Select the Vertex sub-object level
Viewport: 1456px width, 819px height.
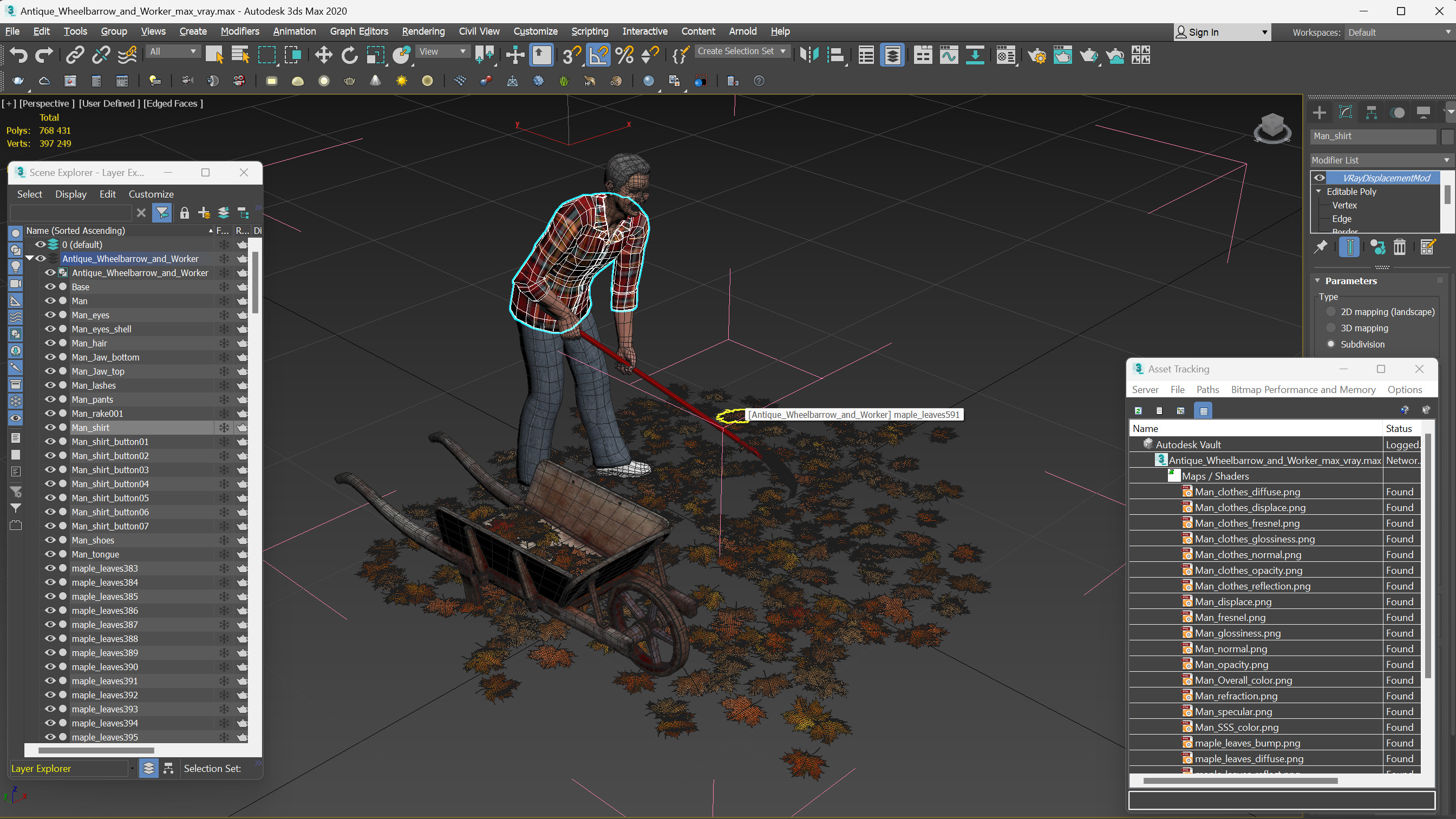pyautogui.click(x=1344, y=205)
